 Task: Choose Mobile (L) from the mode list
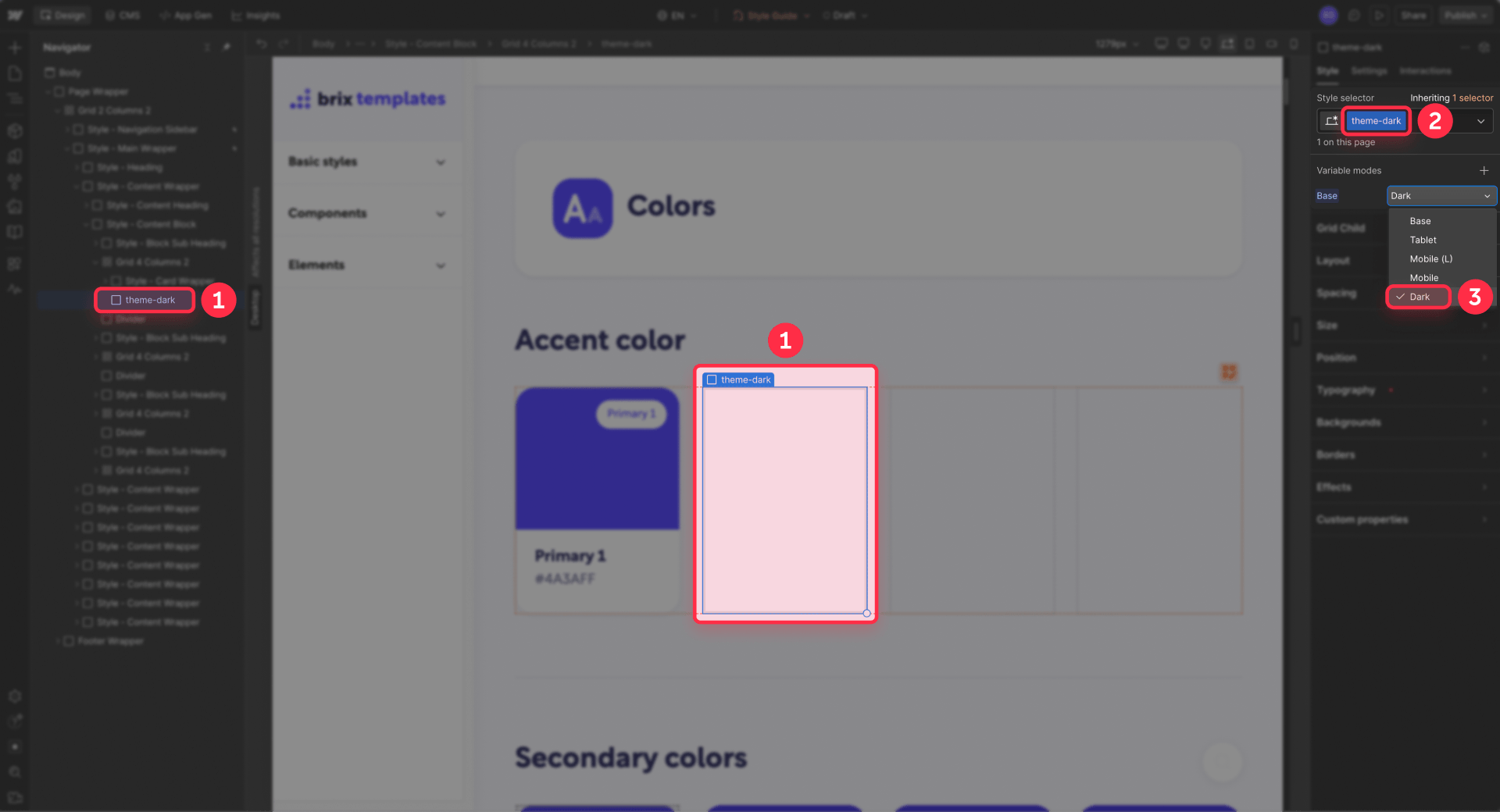click(x=1442, y=258)
